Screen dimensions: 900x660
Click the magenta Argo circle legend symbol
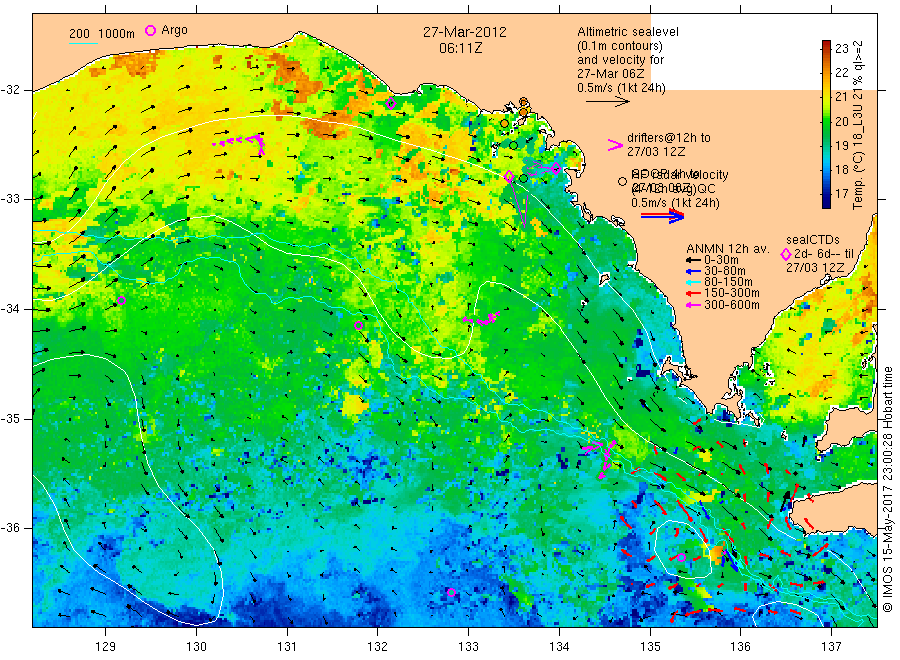150,30
